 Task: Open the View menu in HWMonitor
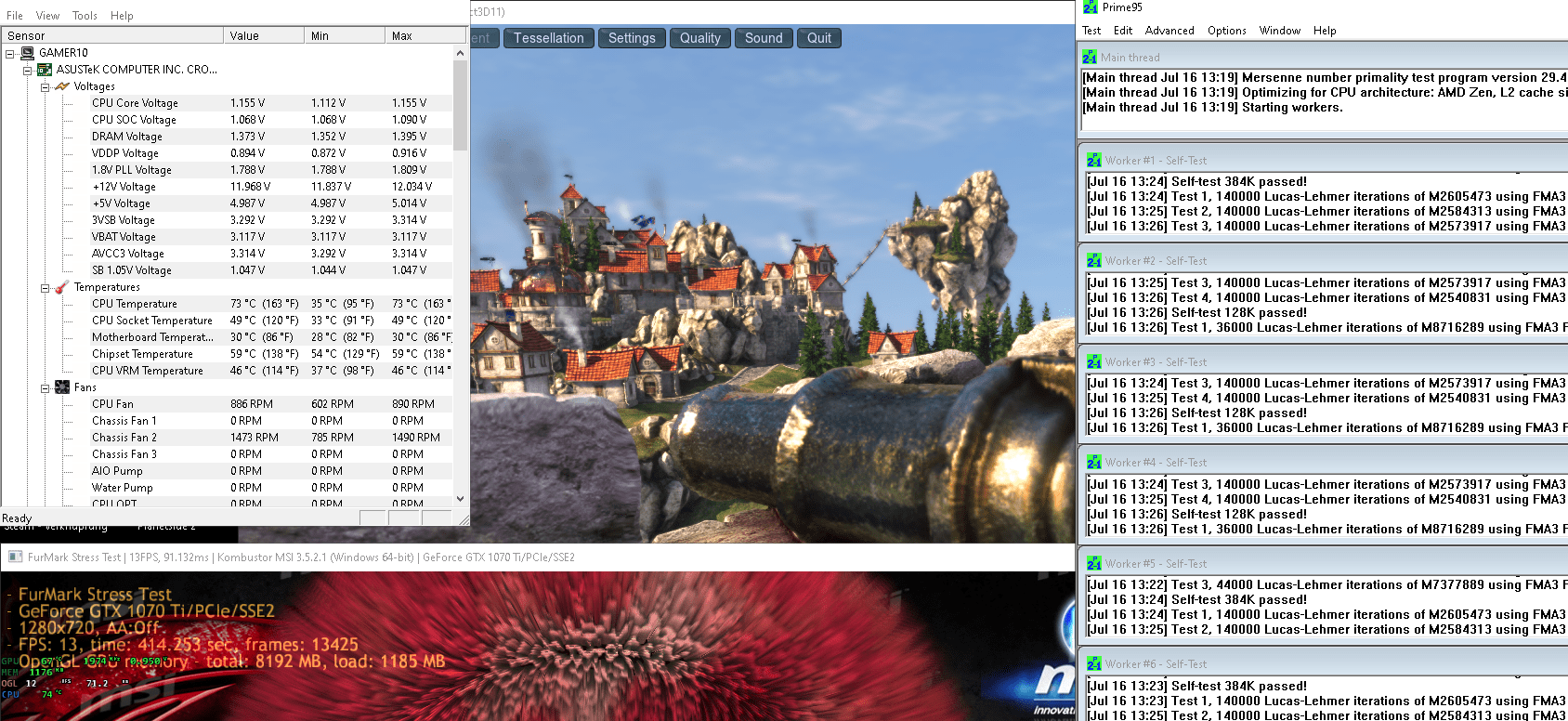pos(47,16)
